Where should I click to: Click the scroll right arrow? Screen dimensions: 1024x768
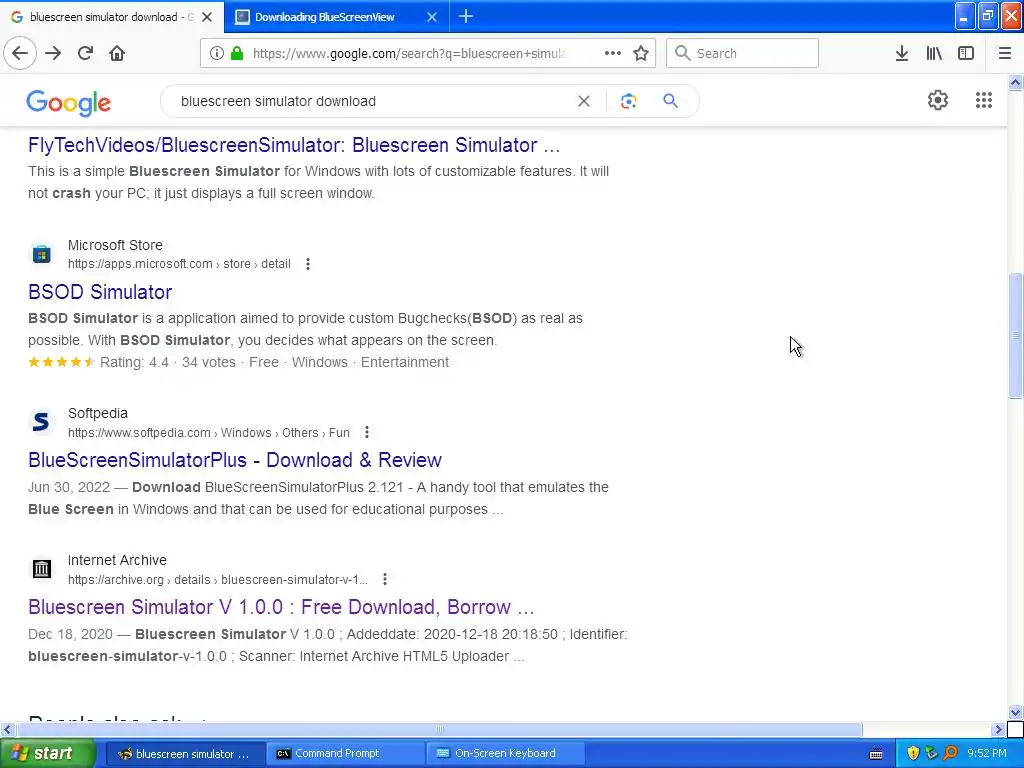(x=998, y=729)
